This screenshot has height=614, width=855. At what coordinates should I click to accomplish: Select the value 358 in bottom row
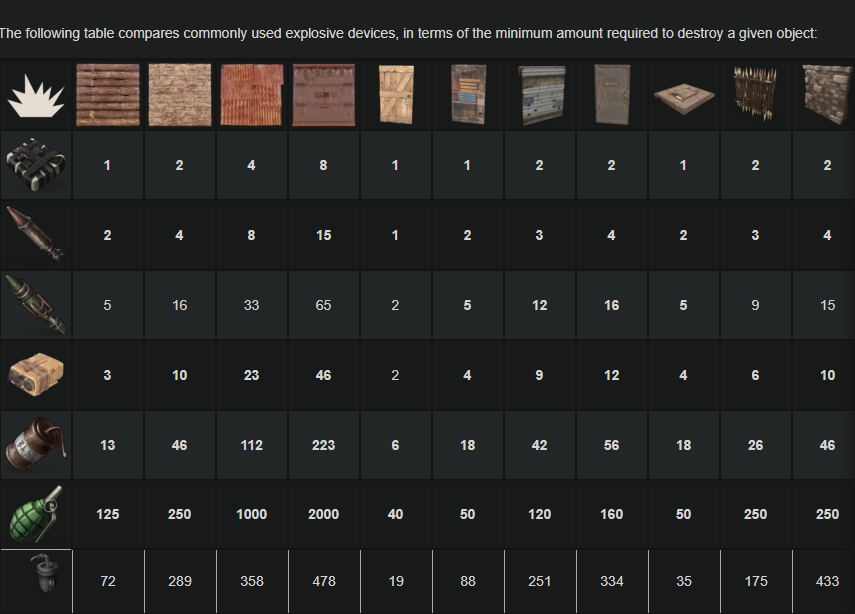pos(252,581)
